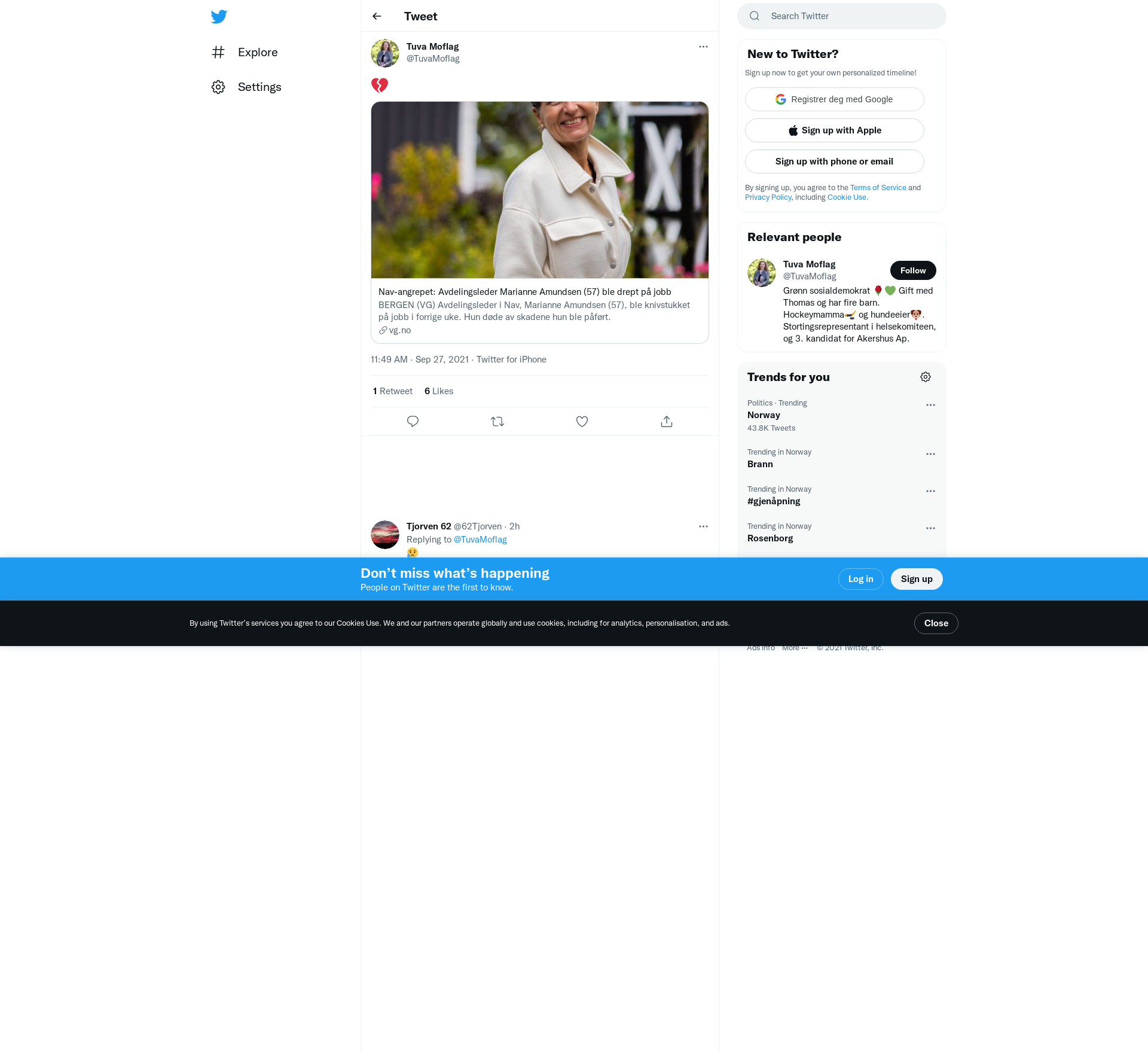Open the vg.no link source
Image resolution: width=1148 pixels, height=1051 pixels.
pos(395,330)
